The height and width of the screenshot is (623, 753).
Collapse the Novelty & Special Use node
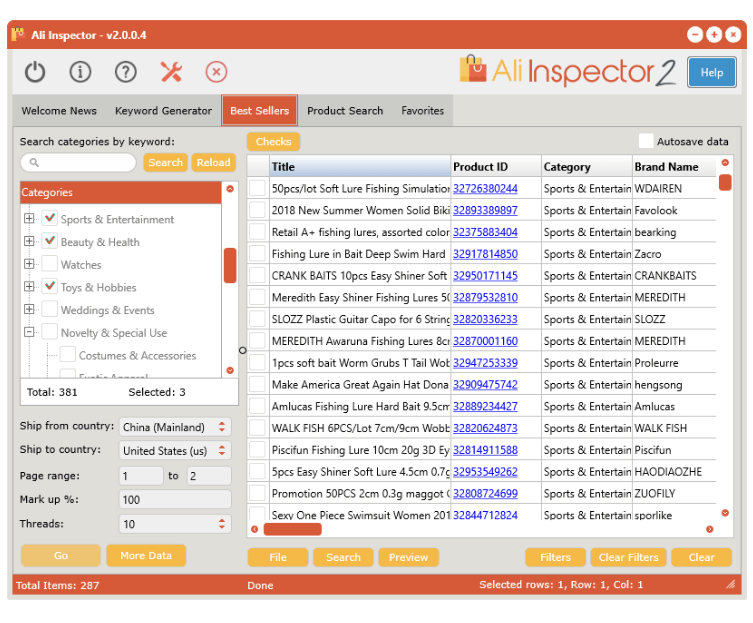point(29,332)
